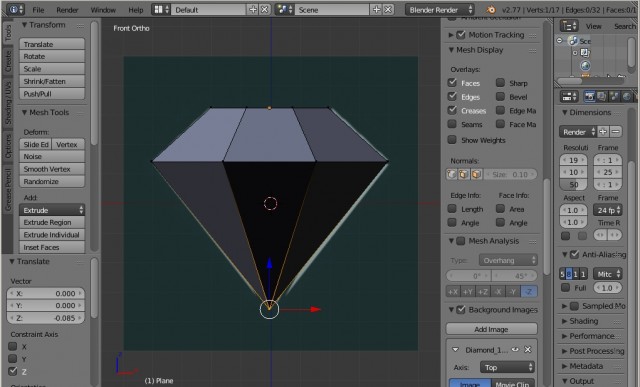Open the File menu
Image resolution: width=640 pixels, height=387 pixels.
pos(38,10)
